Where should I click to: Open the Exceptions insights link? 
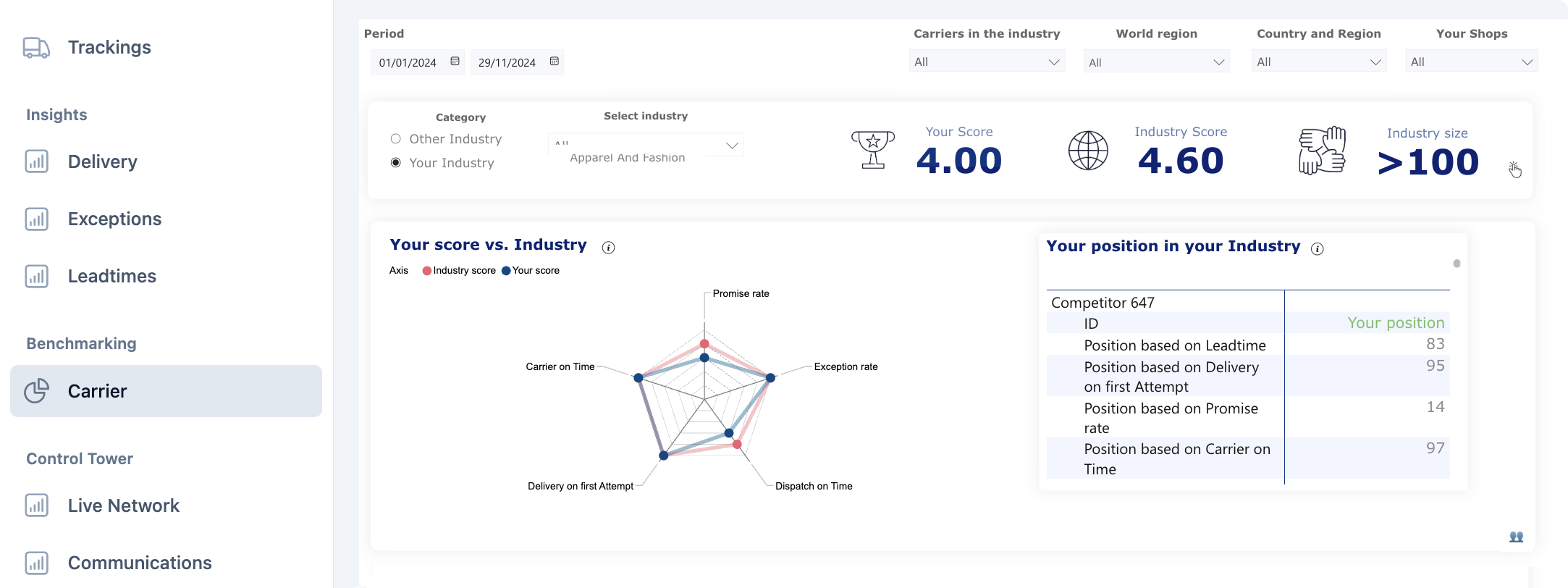[114, 219]
